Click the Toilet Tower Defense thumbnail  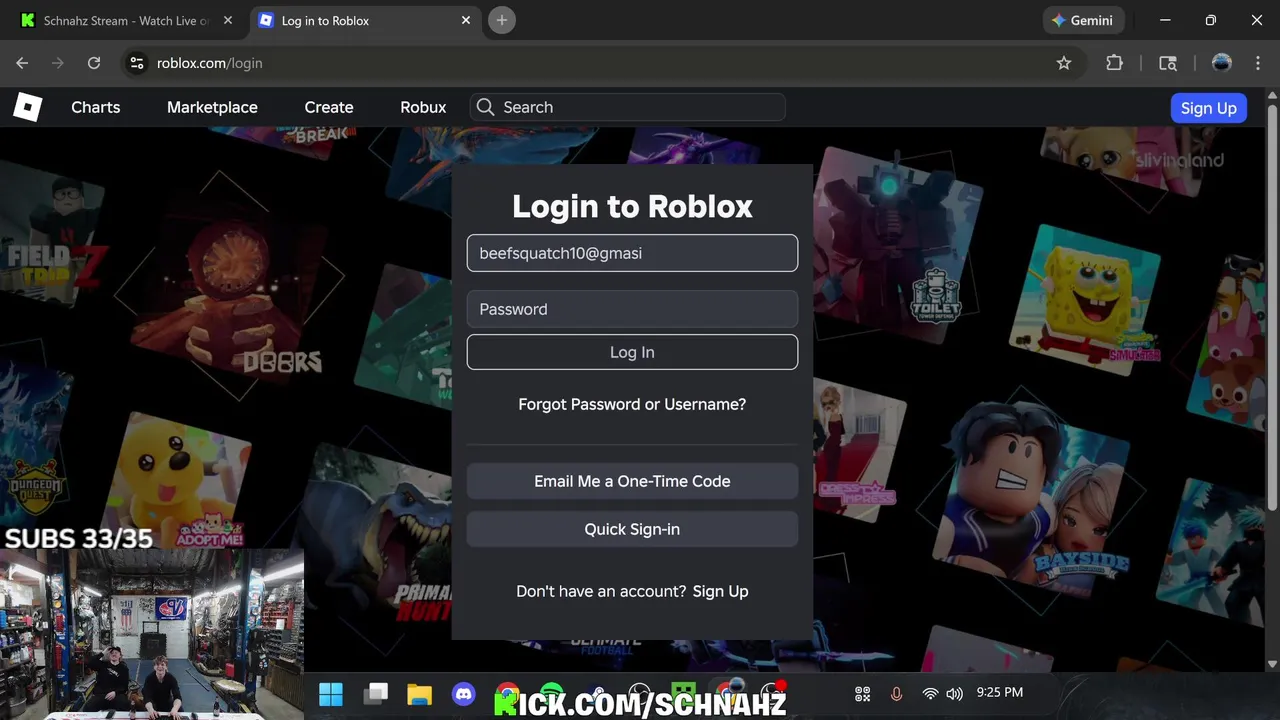897,245
